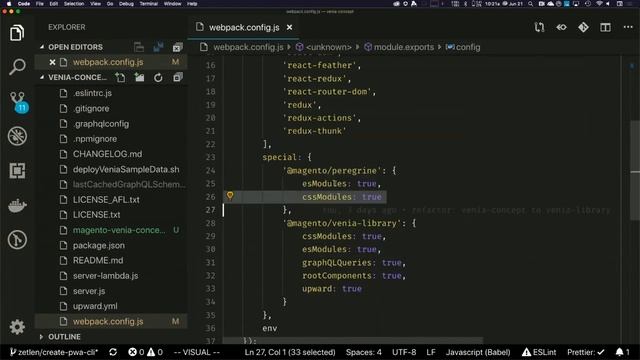640x360 pixels.
Task: Close all editors icon in Open Editors
Action: point(178,47)
